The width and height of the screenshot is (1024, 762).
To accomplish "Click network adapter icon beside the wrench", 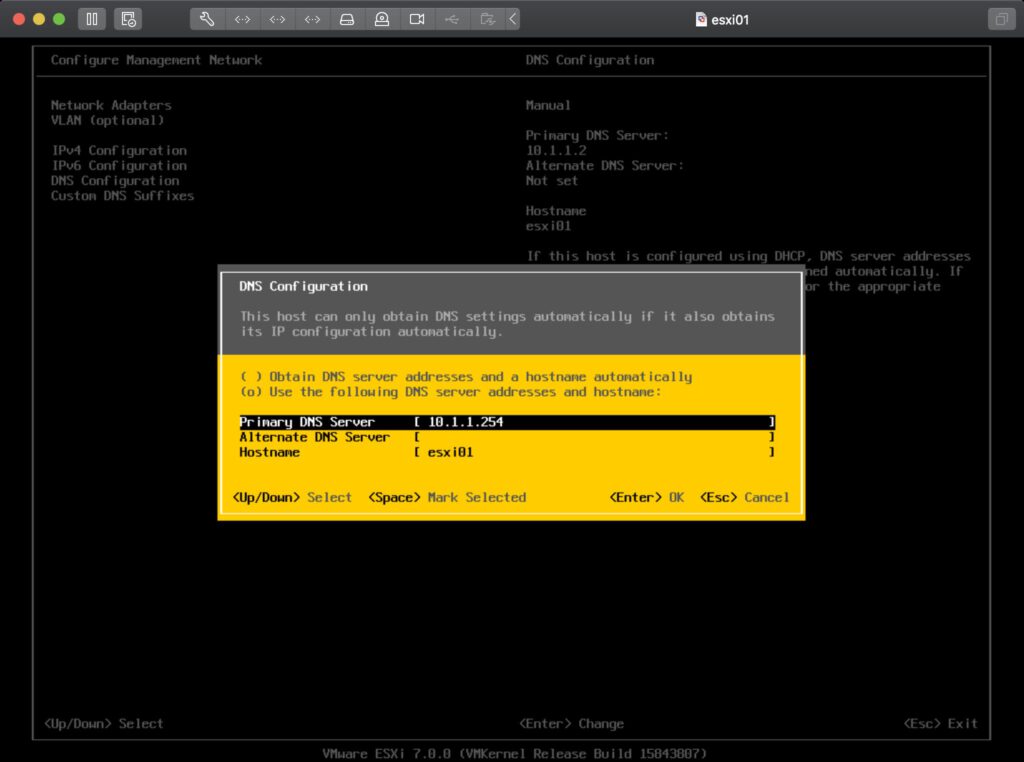I will [242, 19].
